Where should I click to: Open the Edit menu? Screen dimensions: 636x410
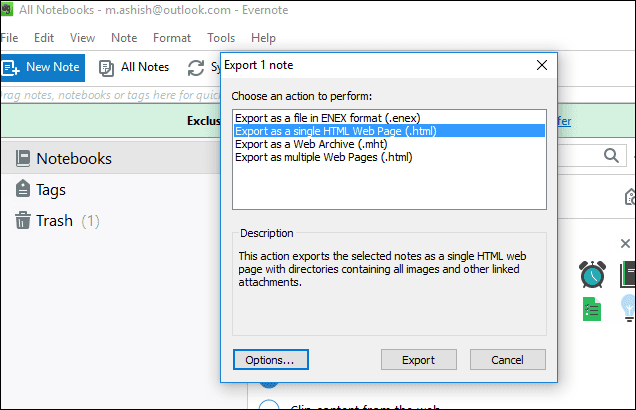pyautogui.click(x=44, y=38)
